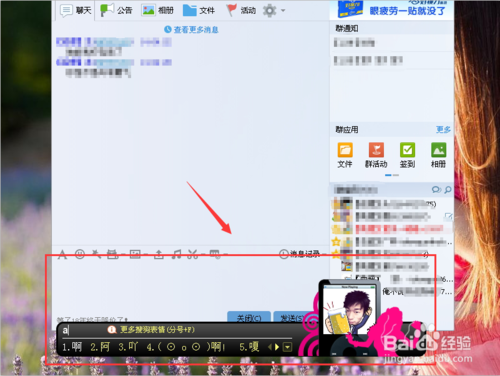Viewport: 500px width, 376px height.
Task: Click 更多搜狗表情 link in IME bar
Action: [x=157, y=330]
